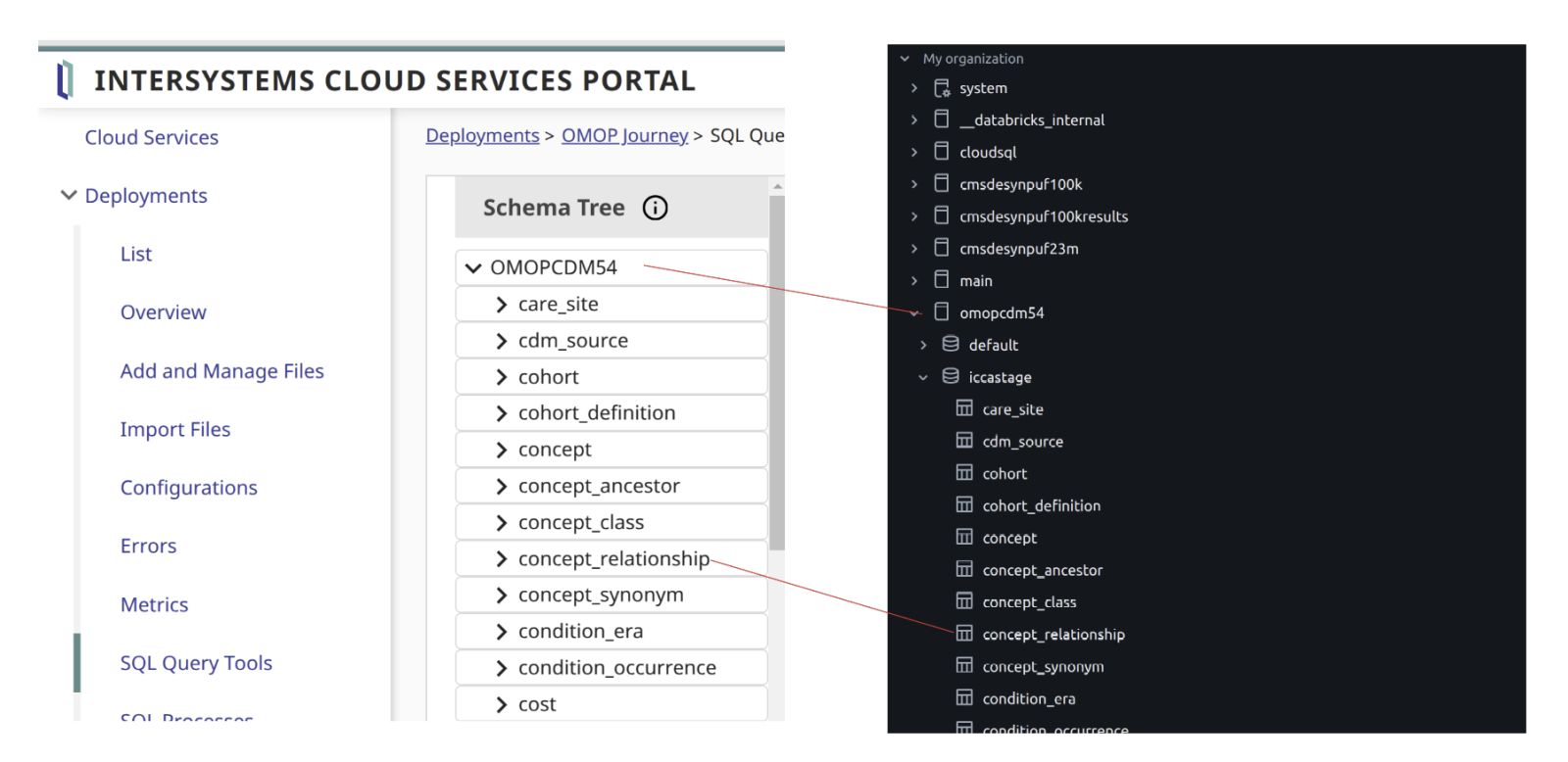This screenshot has width=1568, height=762.
Task: Select the concept row in Schema Tree
Action: (x=611, y=450)
